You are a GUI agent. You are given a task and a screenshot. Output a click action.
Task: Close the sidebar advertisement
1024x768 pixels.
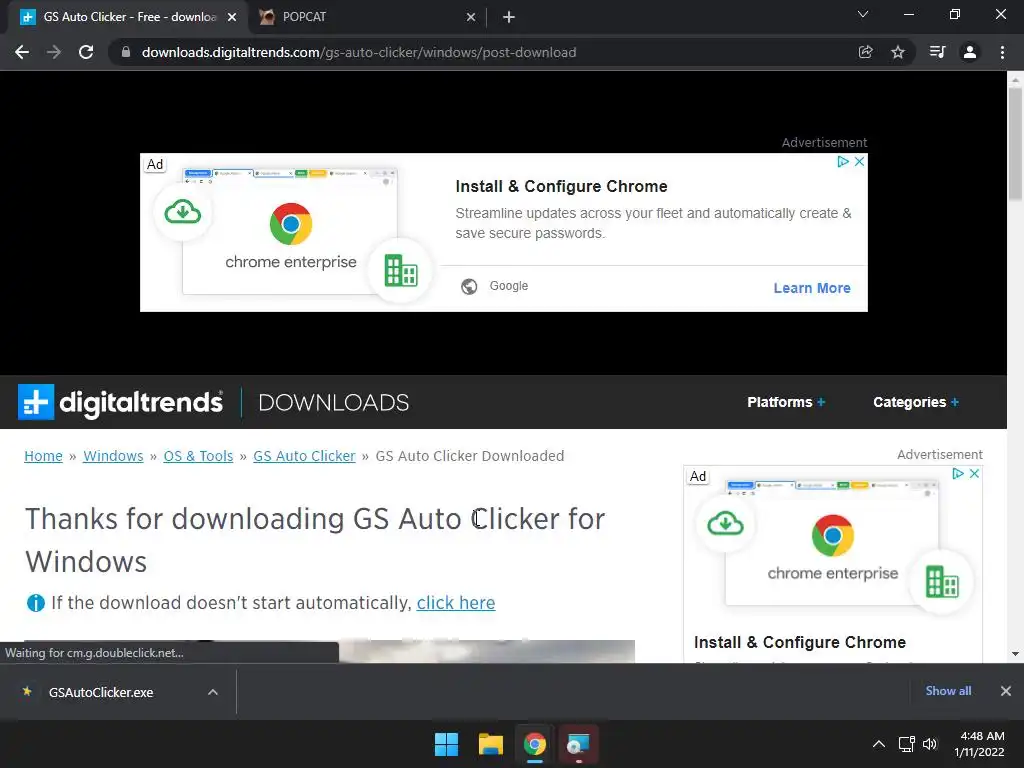974,473
